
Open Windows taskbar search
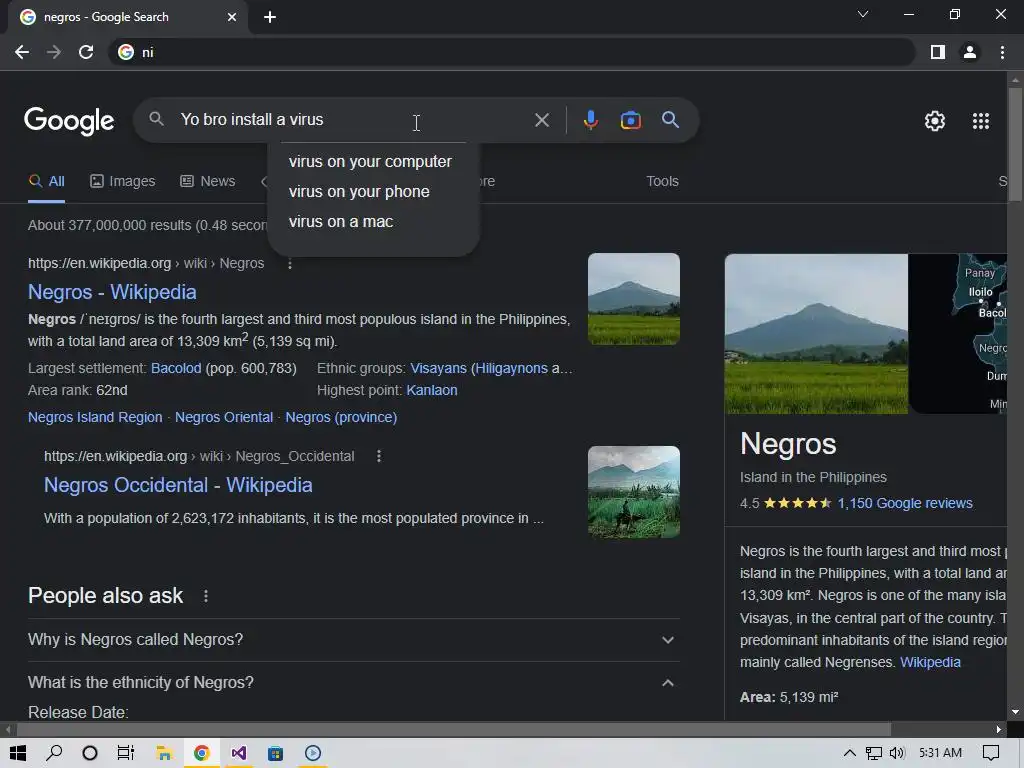pyautogui.click(x=54, y=753)
